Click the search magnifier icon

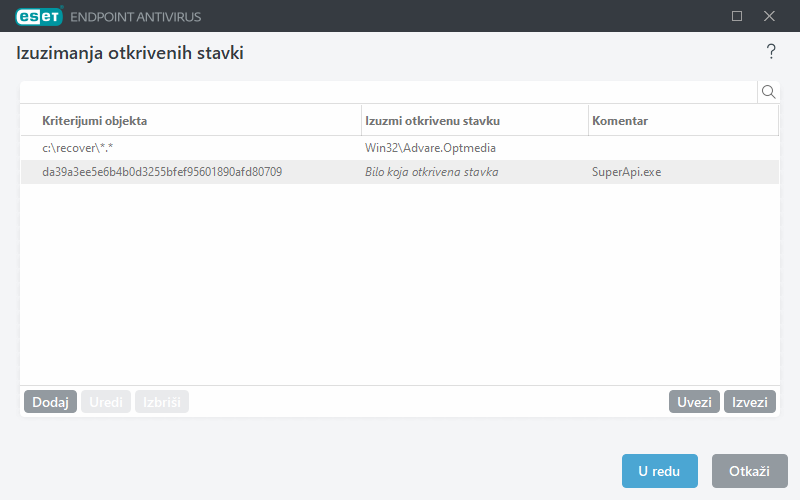pos(769,92)
